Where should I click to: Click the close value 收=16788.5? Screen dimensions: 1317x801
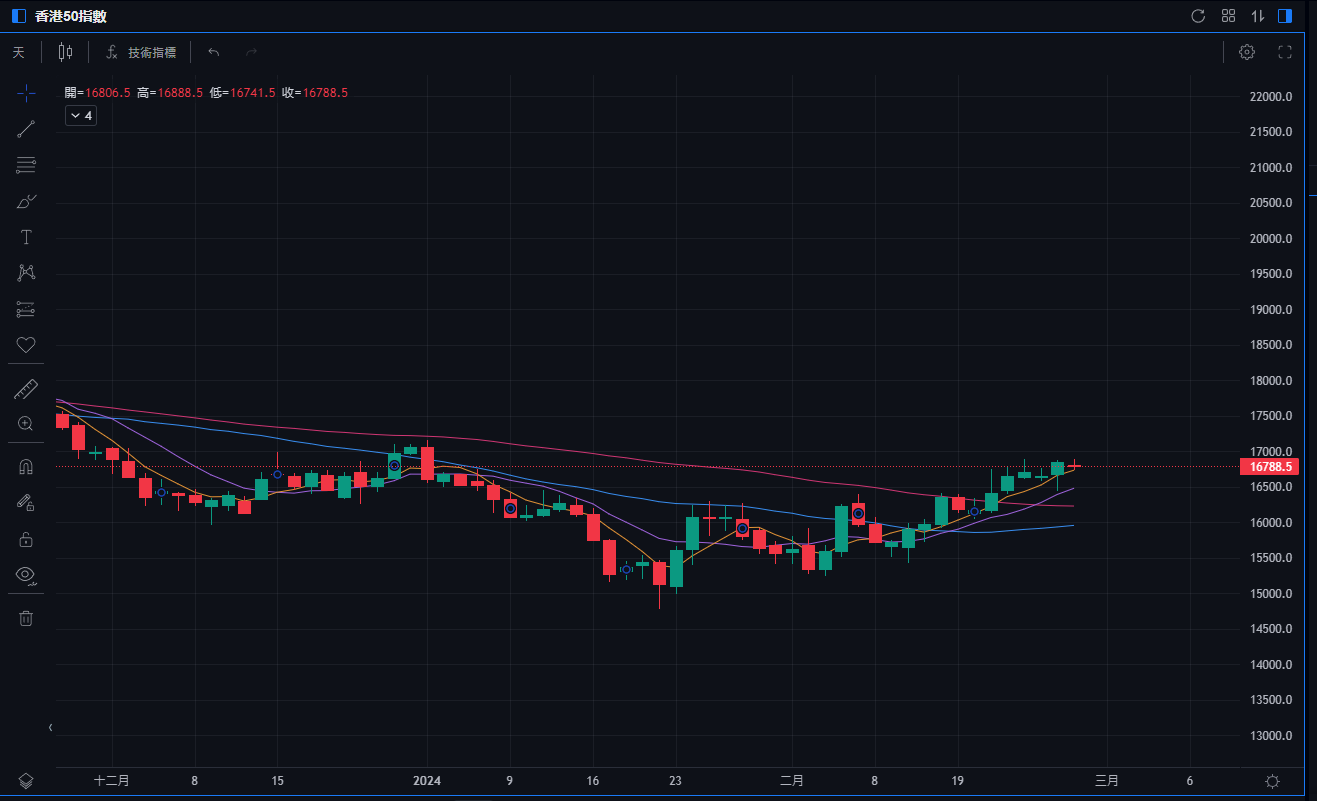(x=314, y=92)
